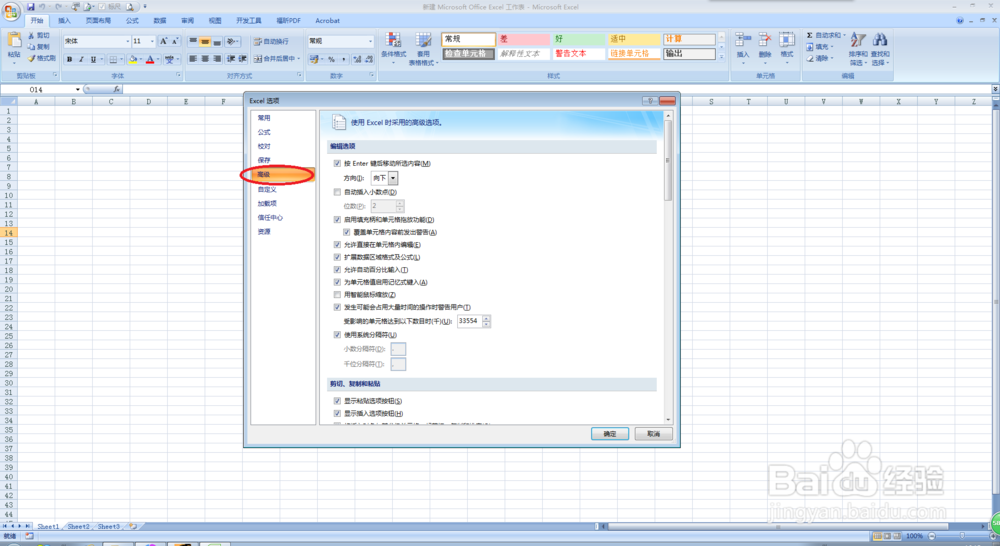Enable 自动插入小数点 checkbox
Viewport: 1000px width, 546px height.
[x=337, y=192]
